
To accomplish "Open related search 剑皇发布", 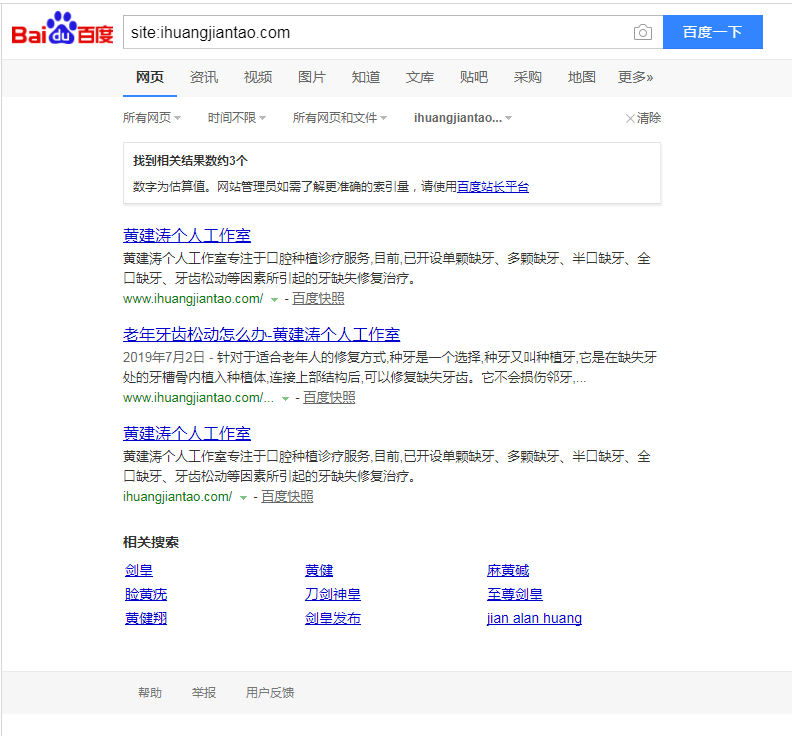I will click(333, 618).
